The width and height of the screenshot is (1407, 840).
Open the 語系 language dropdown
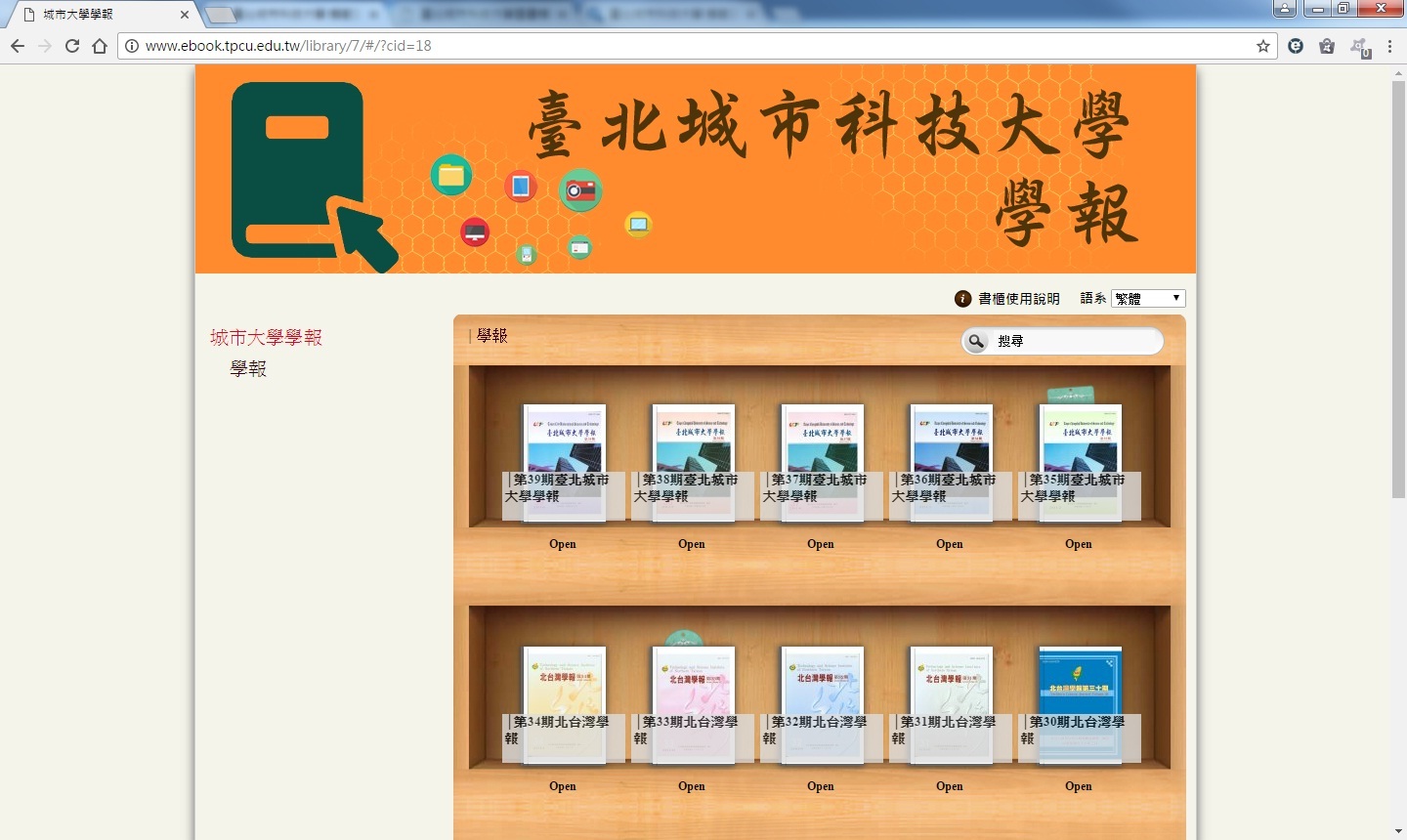coord(1148,298)
